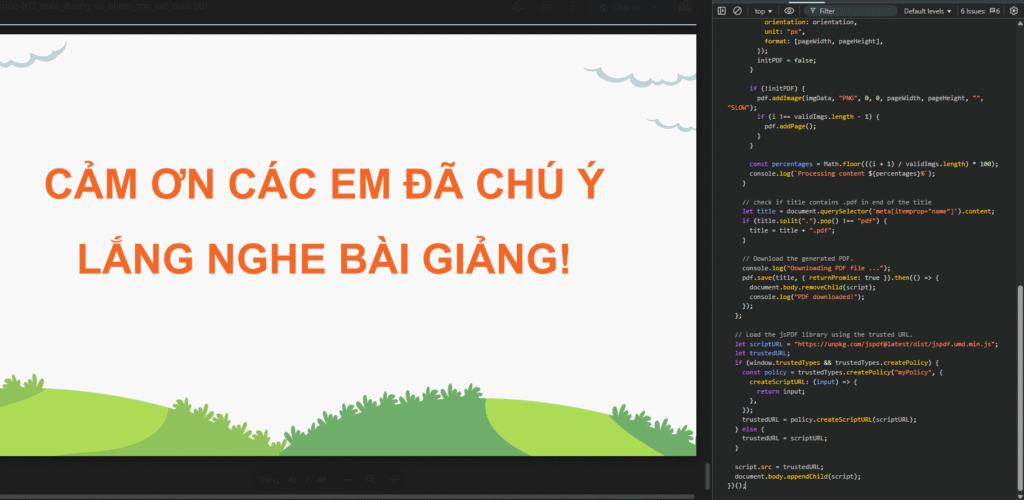Clear the console with the circle-slash icon

(737, 11)
